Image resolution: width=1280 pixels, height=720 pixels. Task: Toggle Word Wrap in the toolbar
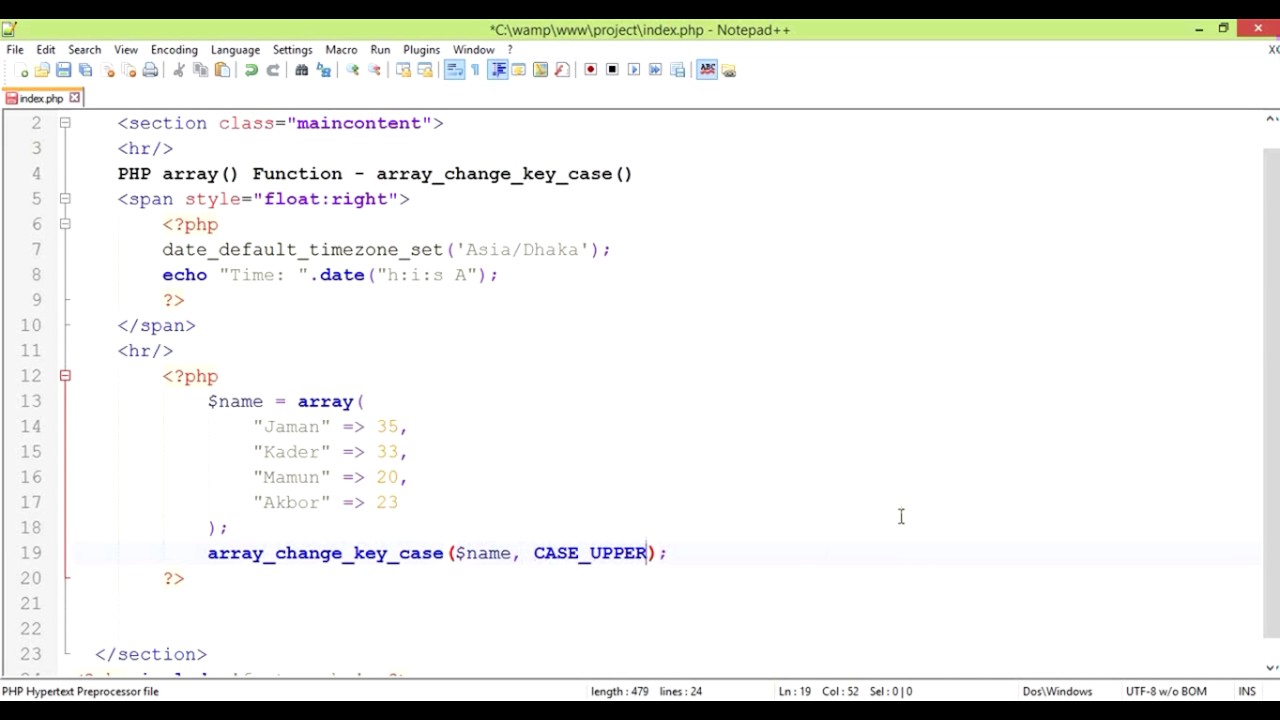[x=455, y=70]
